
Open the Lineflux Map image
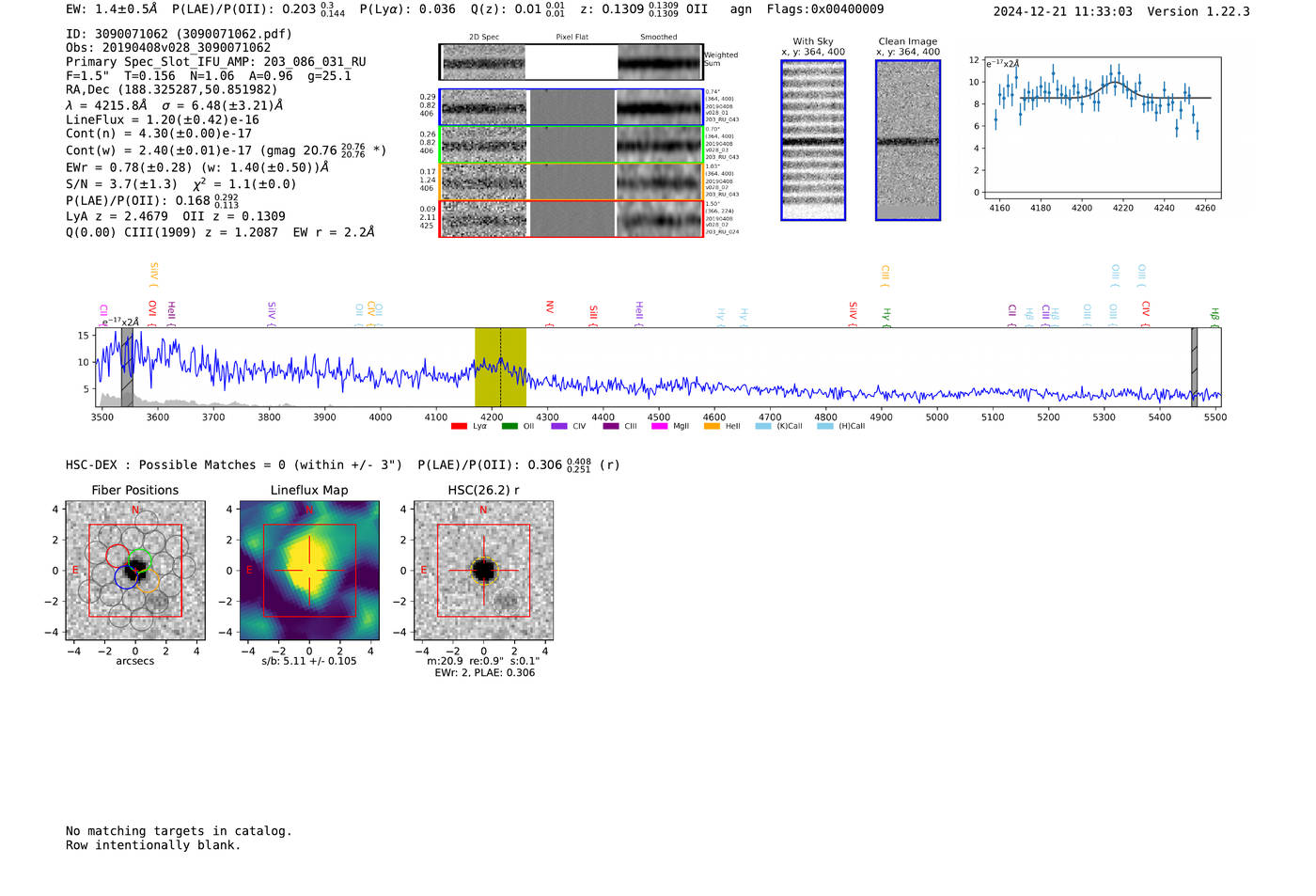coord(309,571)
